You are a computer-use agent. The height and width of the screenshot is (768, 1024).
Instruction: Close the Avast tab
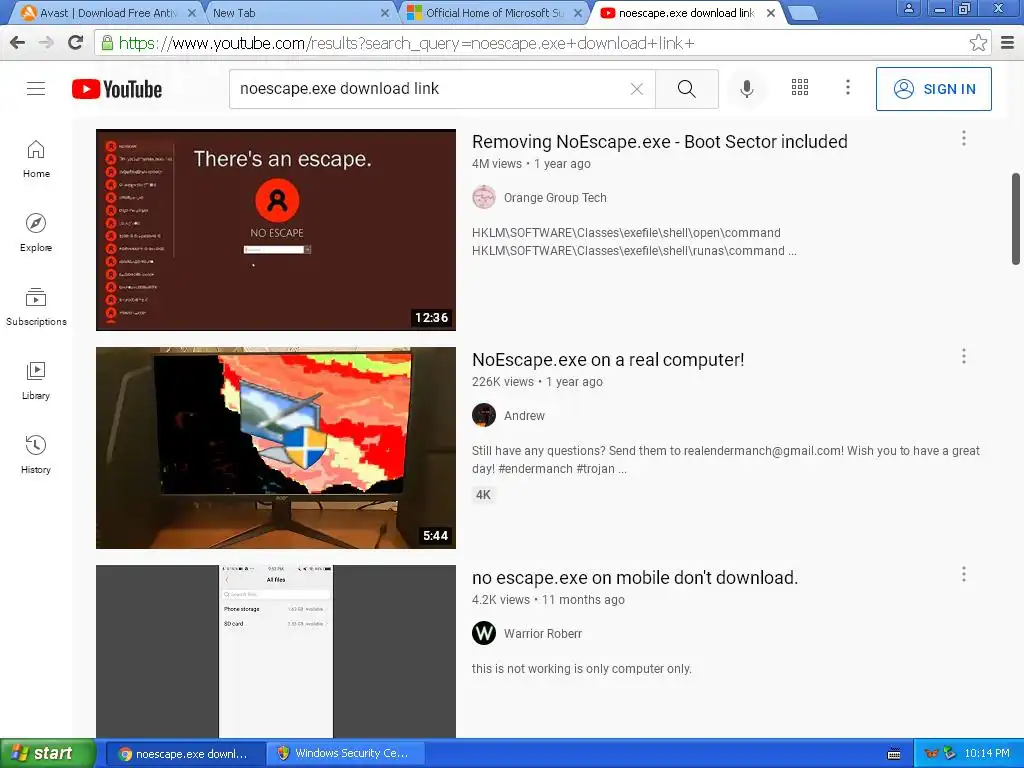coord(192,13)
